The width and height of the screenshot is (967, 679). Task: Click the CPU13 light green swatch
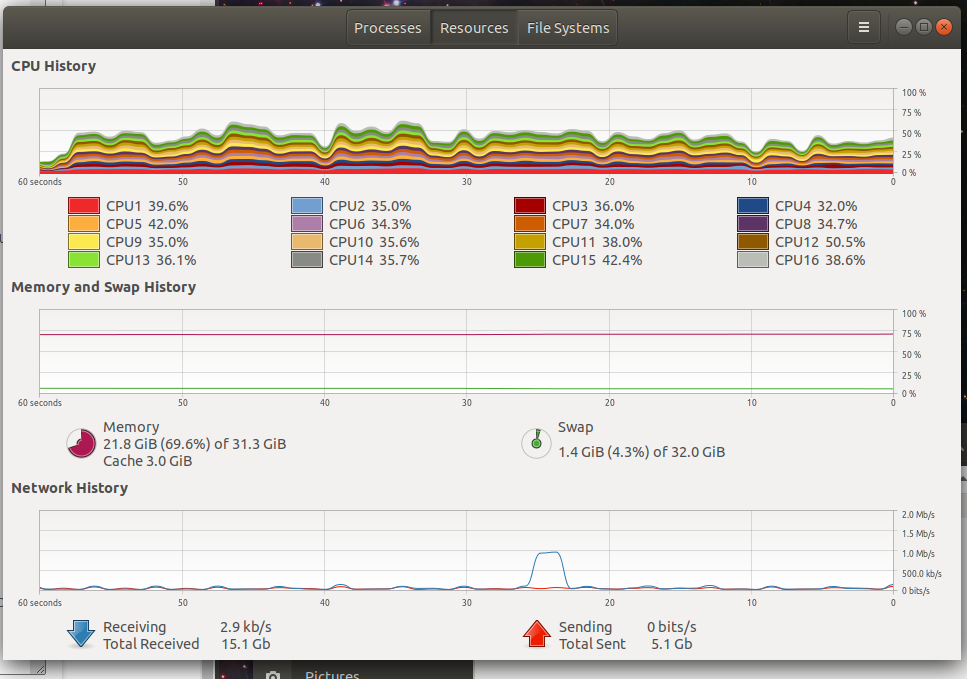[84, 260]
